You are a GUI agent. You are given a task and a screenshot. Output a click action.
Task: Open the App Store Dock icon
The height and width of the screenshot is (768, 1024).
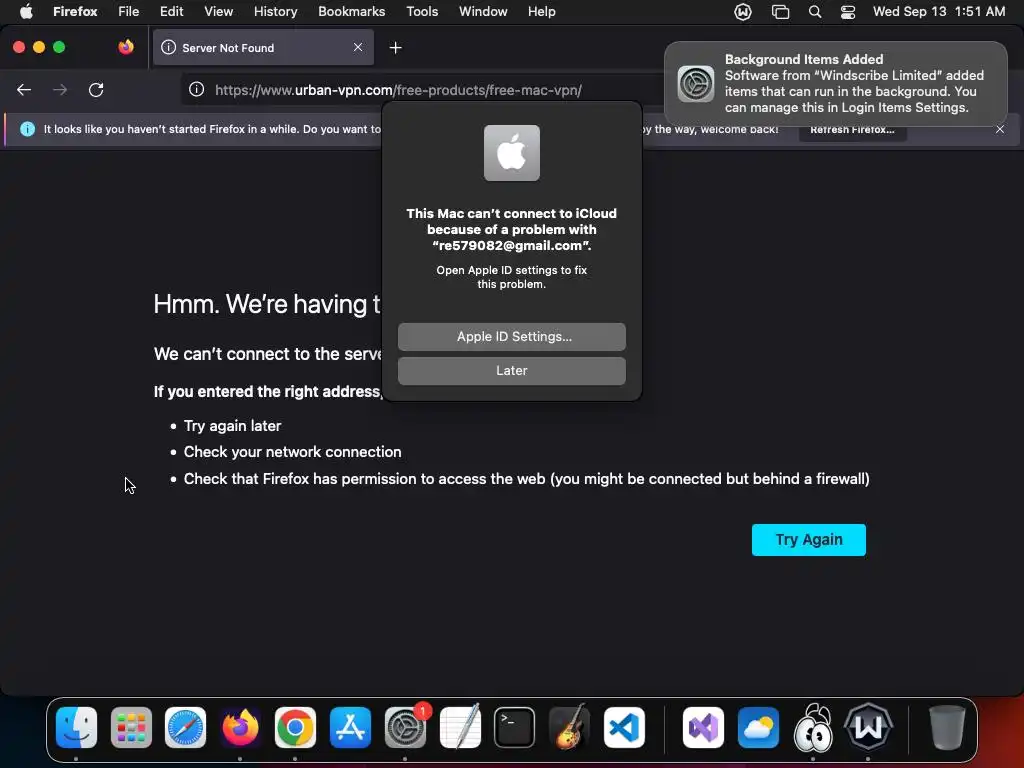point(350,727)
